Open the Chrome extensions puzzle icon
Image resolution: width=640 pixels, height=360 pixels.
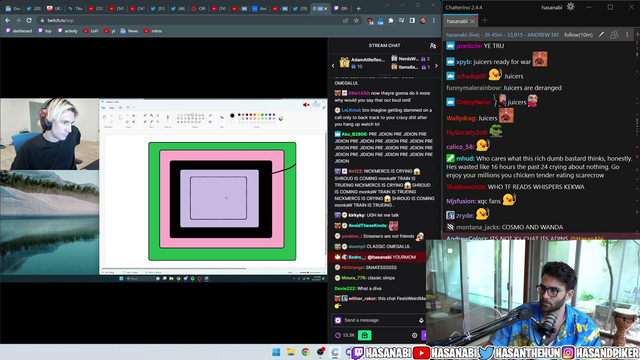click(391, 20)
